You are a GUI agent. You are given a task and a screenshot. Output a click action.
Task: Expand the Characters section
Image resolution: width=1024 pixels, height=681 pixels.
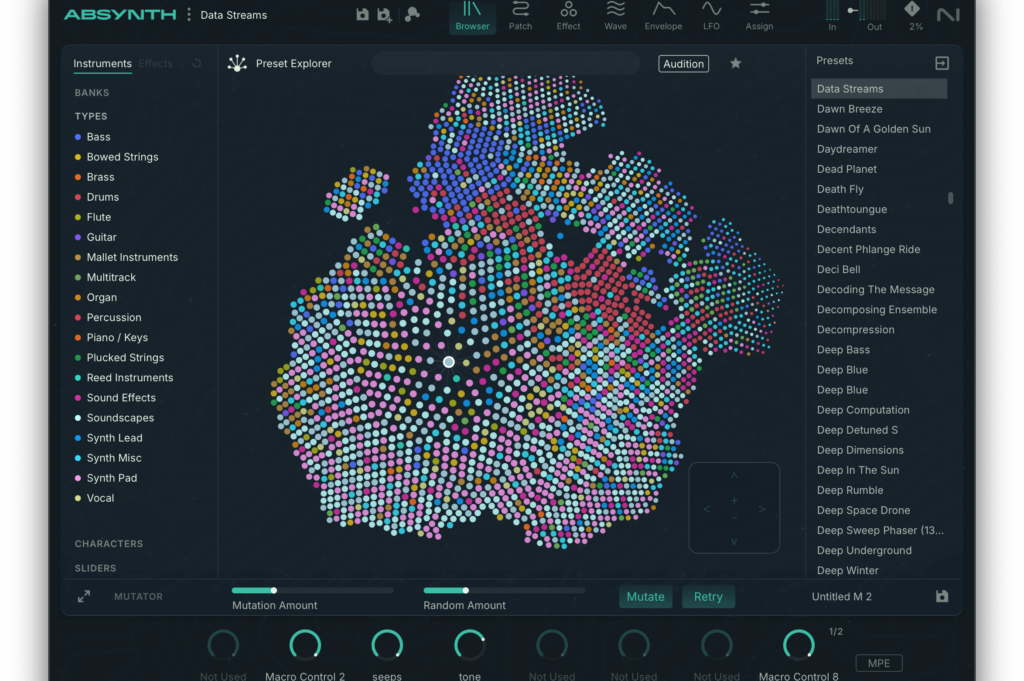pyautogui.click(x=109, y=544)
